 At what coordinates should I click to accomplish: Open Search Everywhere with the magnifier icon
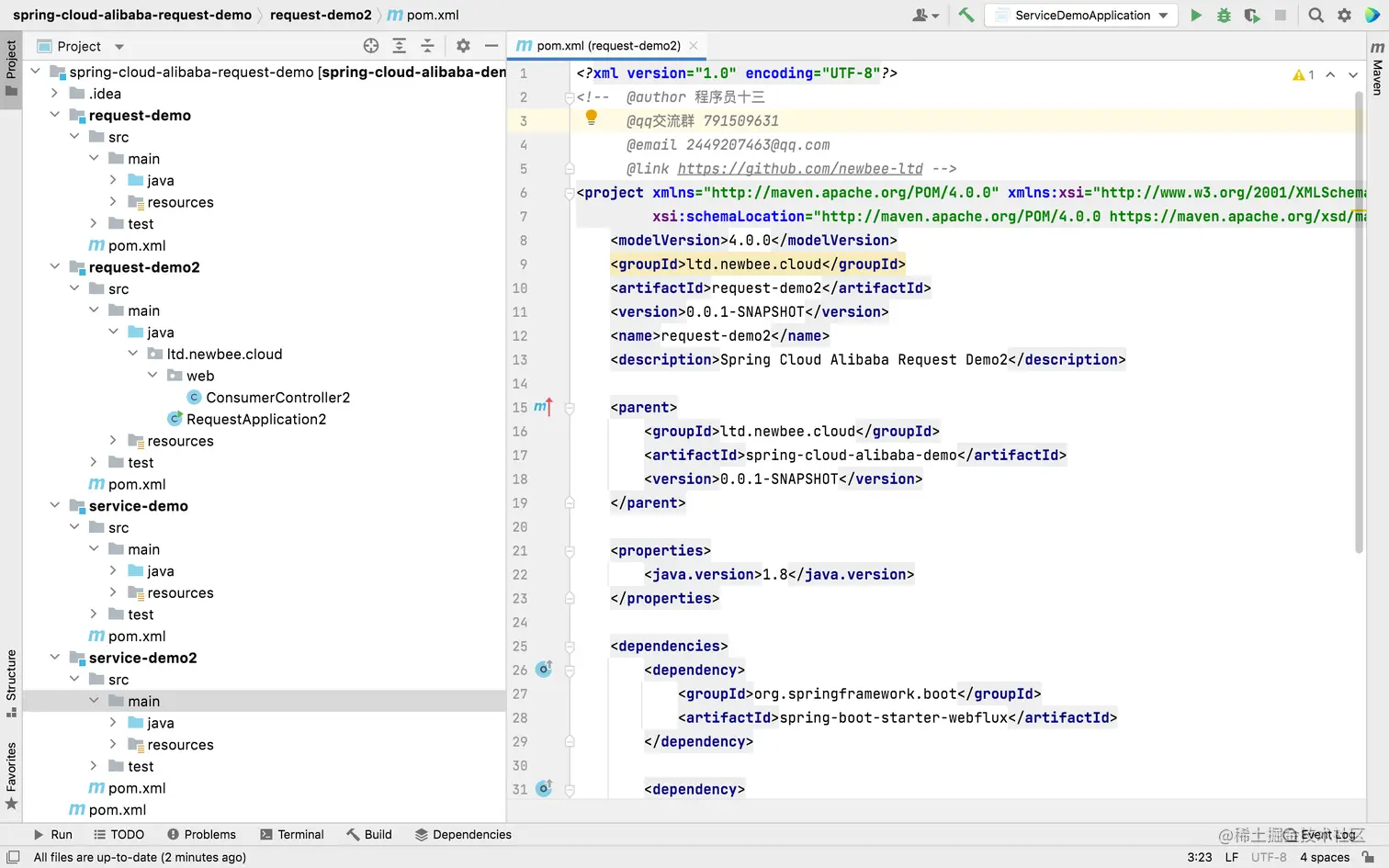click(x=1316, y=15)
